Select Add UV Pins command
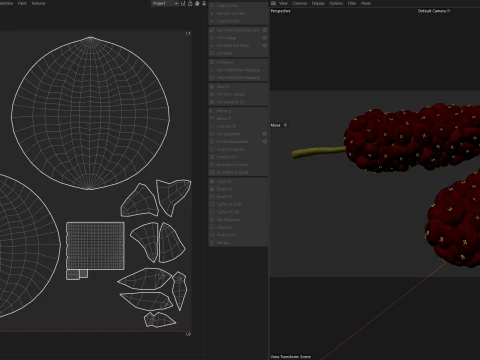Viewport: 480px width, 360px height. [x=238, y=6]
